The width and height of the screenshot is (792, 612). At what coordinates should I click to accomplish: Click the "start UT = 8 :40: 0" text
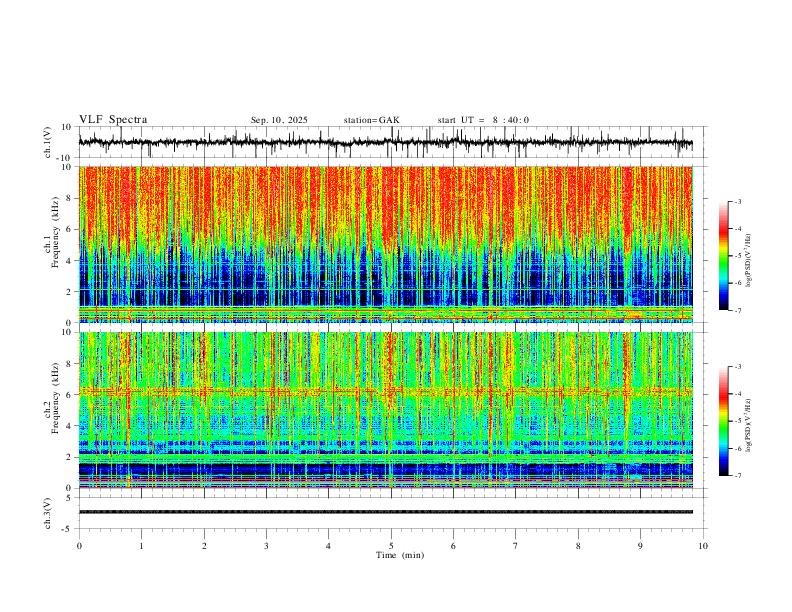pyautogui.click(x=483, y=120)
